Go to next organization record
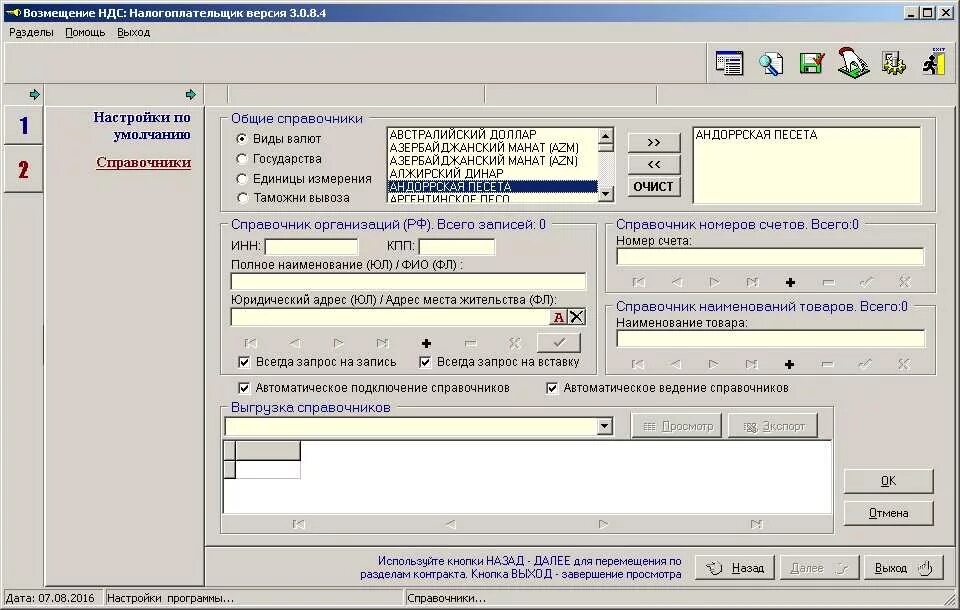The image size is (960, 610). point(339,343)
